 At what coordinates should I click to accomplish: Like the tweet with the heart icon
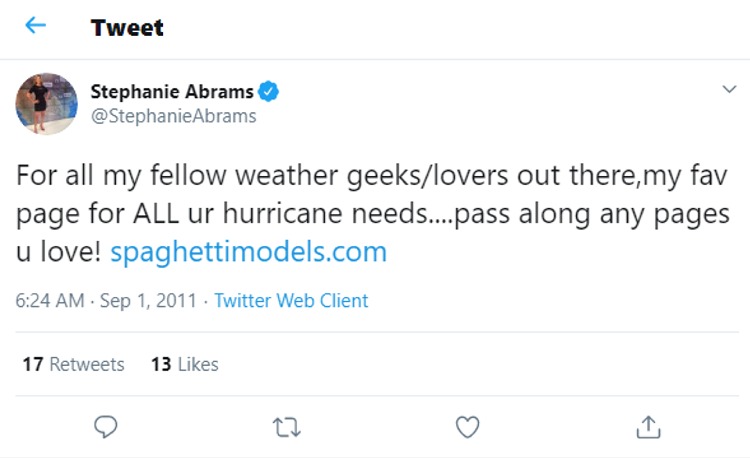(x=467, y=427)
